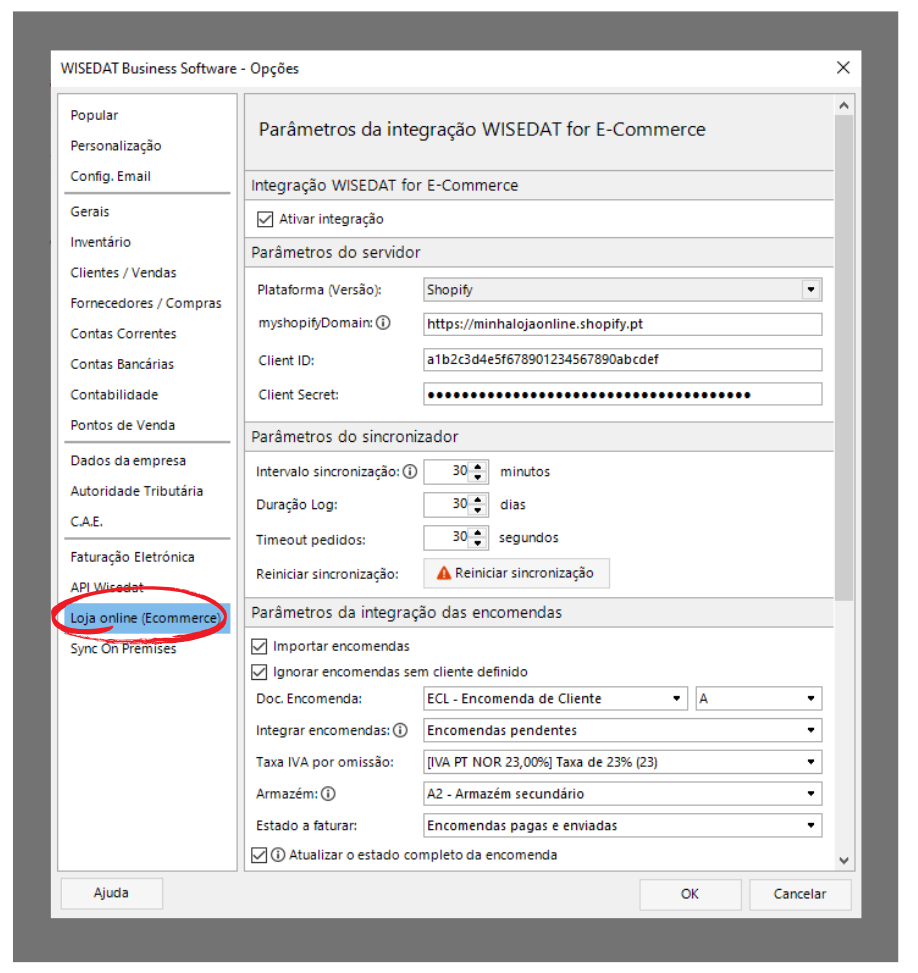The width and height of the screenshot is (918, 973).
Task: Click the myshopifyDomain URL field
Action: 623,325
